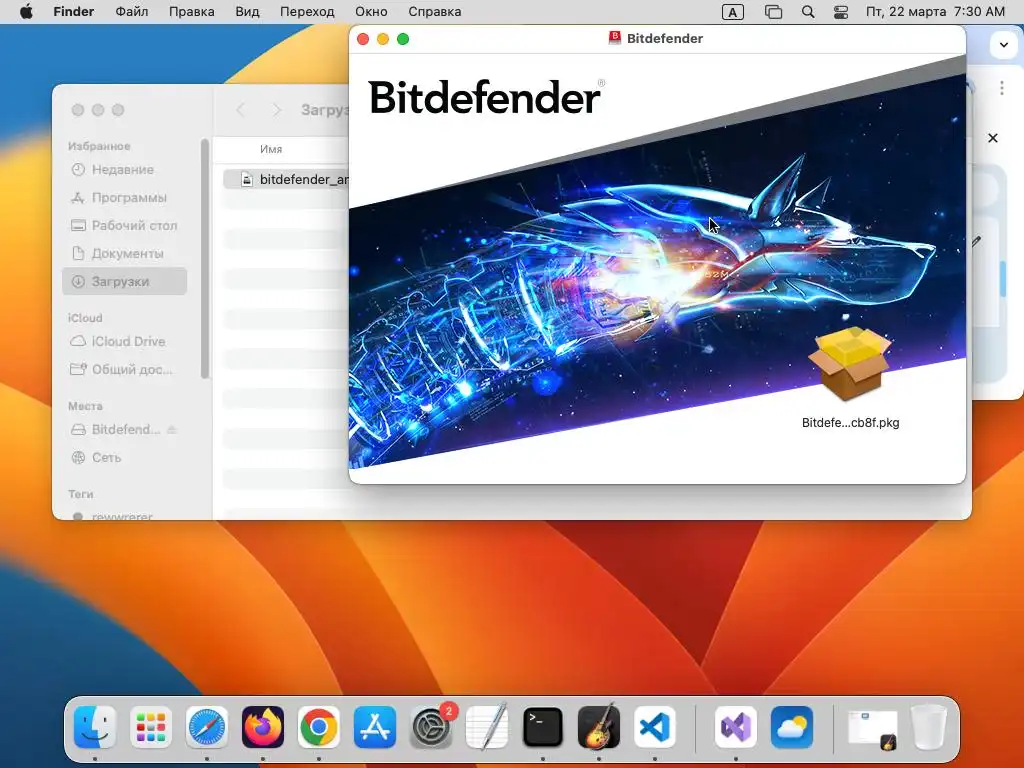Click the keyboard input source indicator

(733, 12)
